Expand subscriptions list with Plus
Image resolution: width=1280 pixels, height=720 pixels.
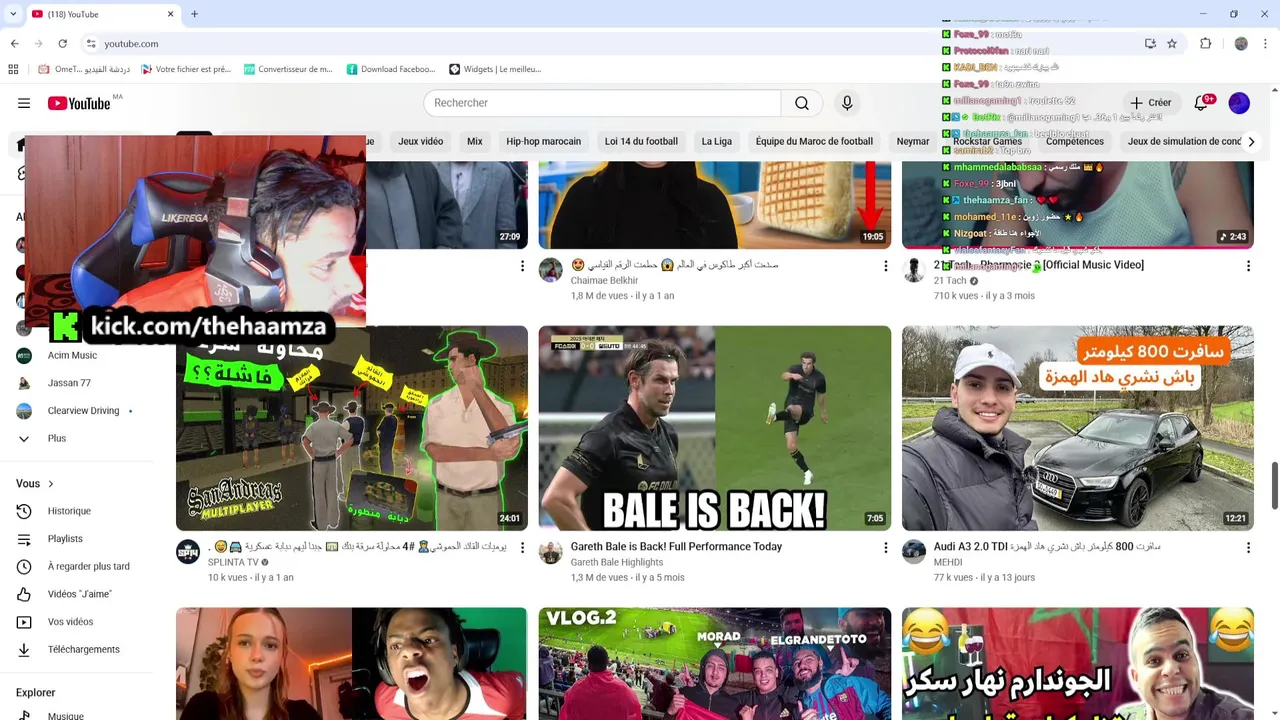56,438
